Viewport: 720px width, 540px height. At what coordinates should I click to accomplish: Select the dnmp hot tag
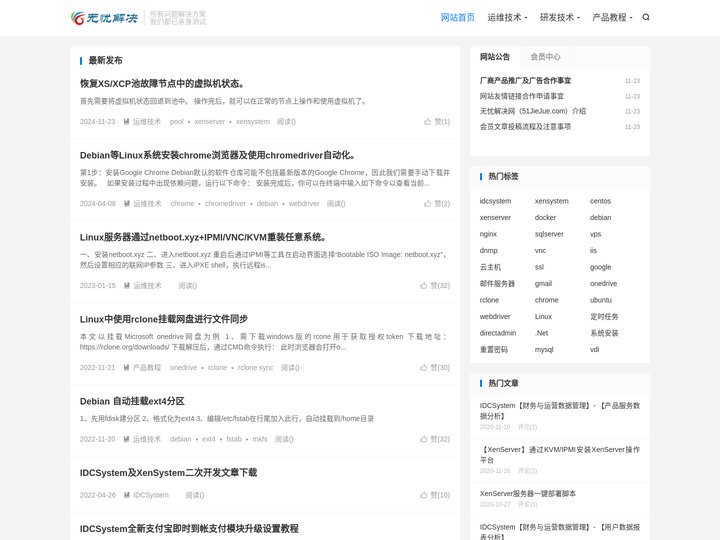[x=489, y=251]
